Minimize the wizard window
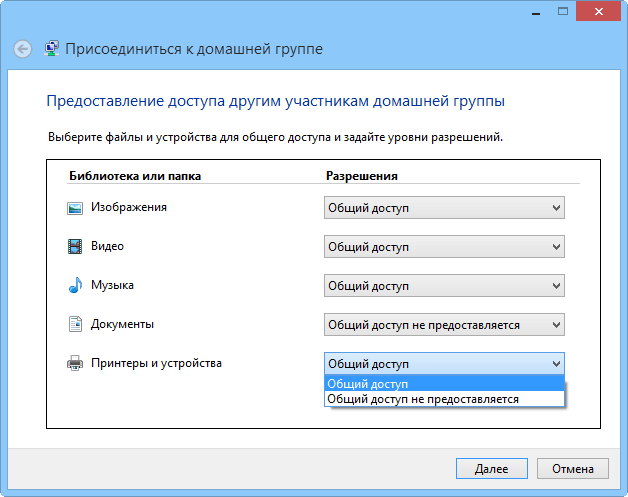The height and width of the screenshot is (497, 628). [536, 12]
